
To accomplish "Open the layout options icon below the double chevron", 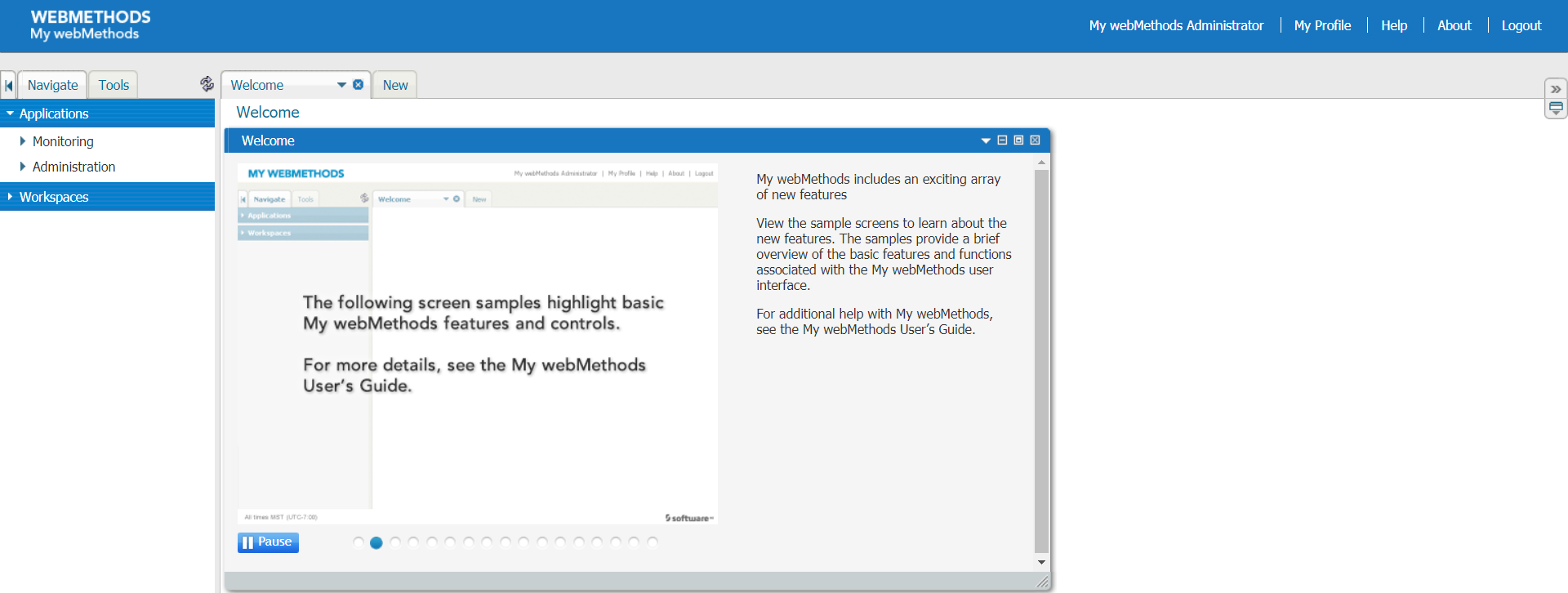I will pos(1556,109).
